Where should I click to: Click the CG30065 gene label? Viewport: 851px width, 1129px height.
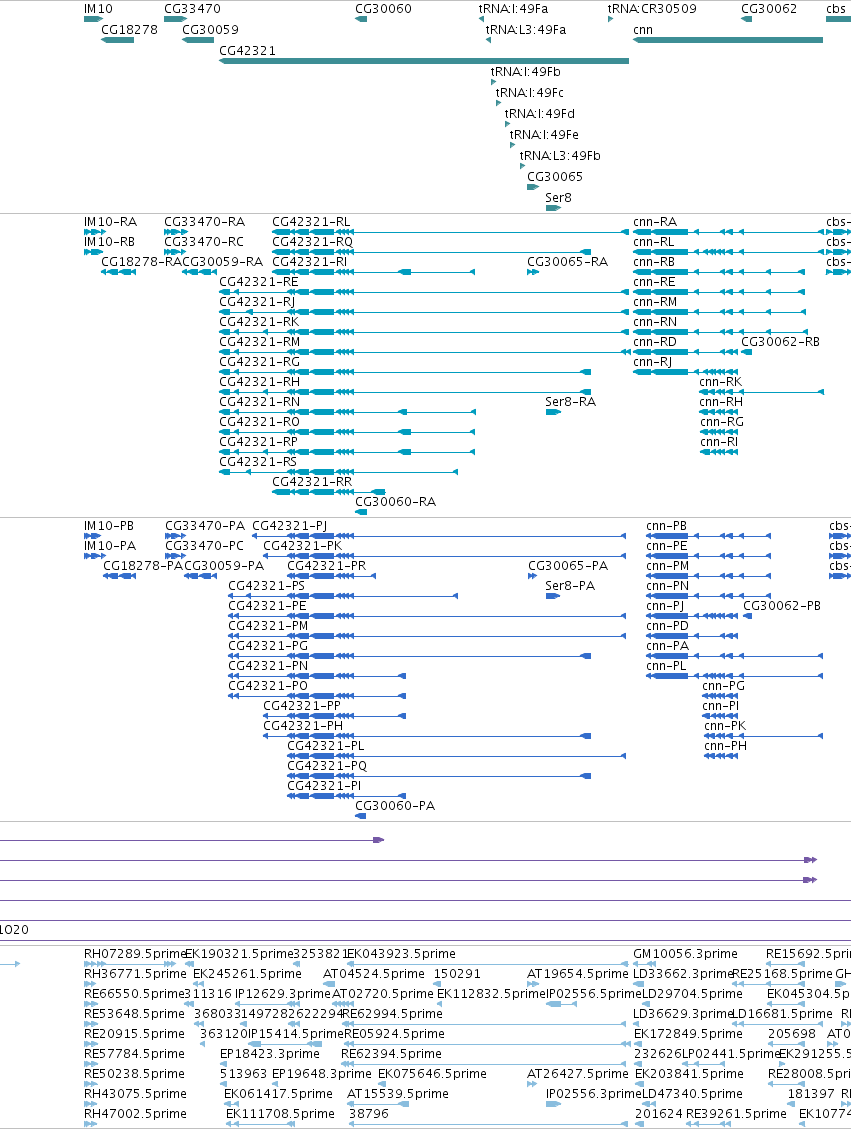coord(554,176)
